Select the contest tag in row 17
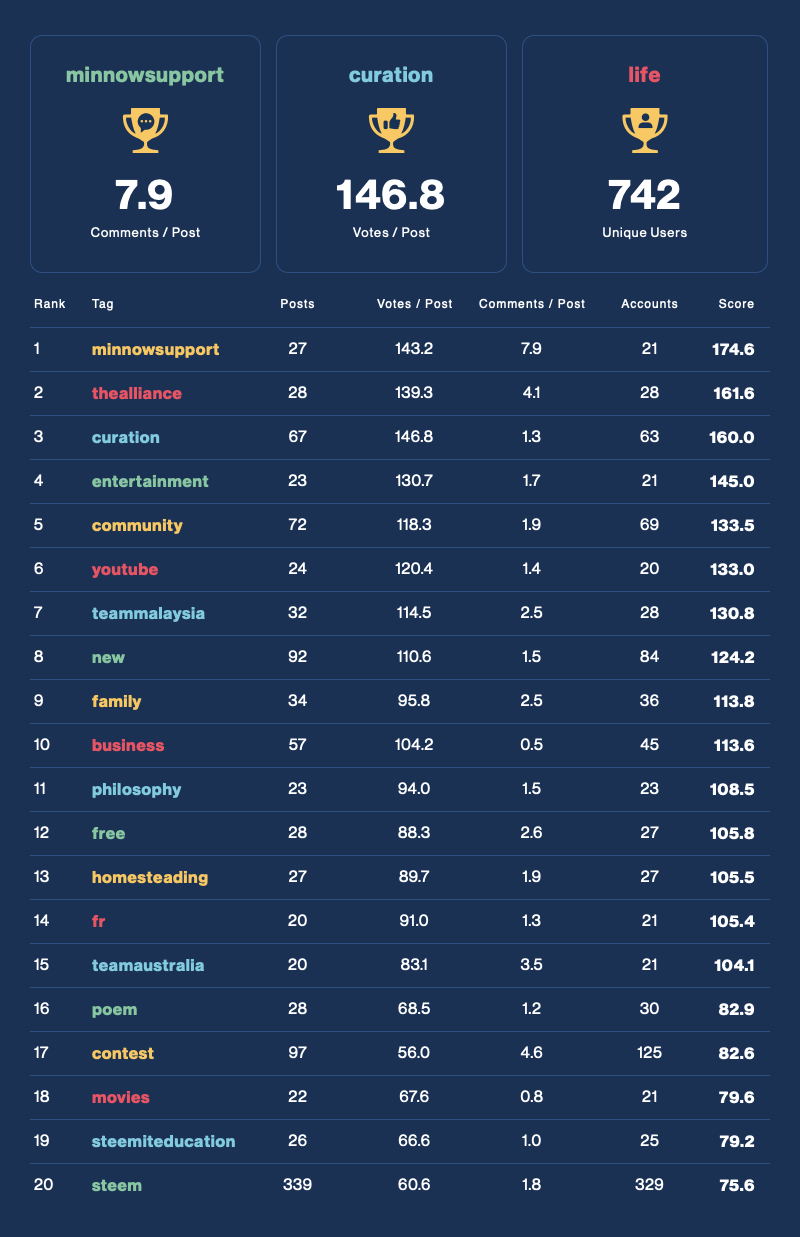 (125, 1053)
